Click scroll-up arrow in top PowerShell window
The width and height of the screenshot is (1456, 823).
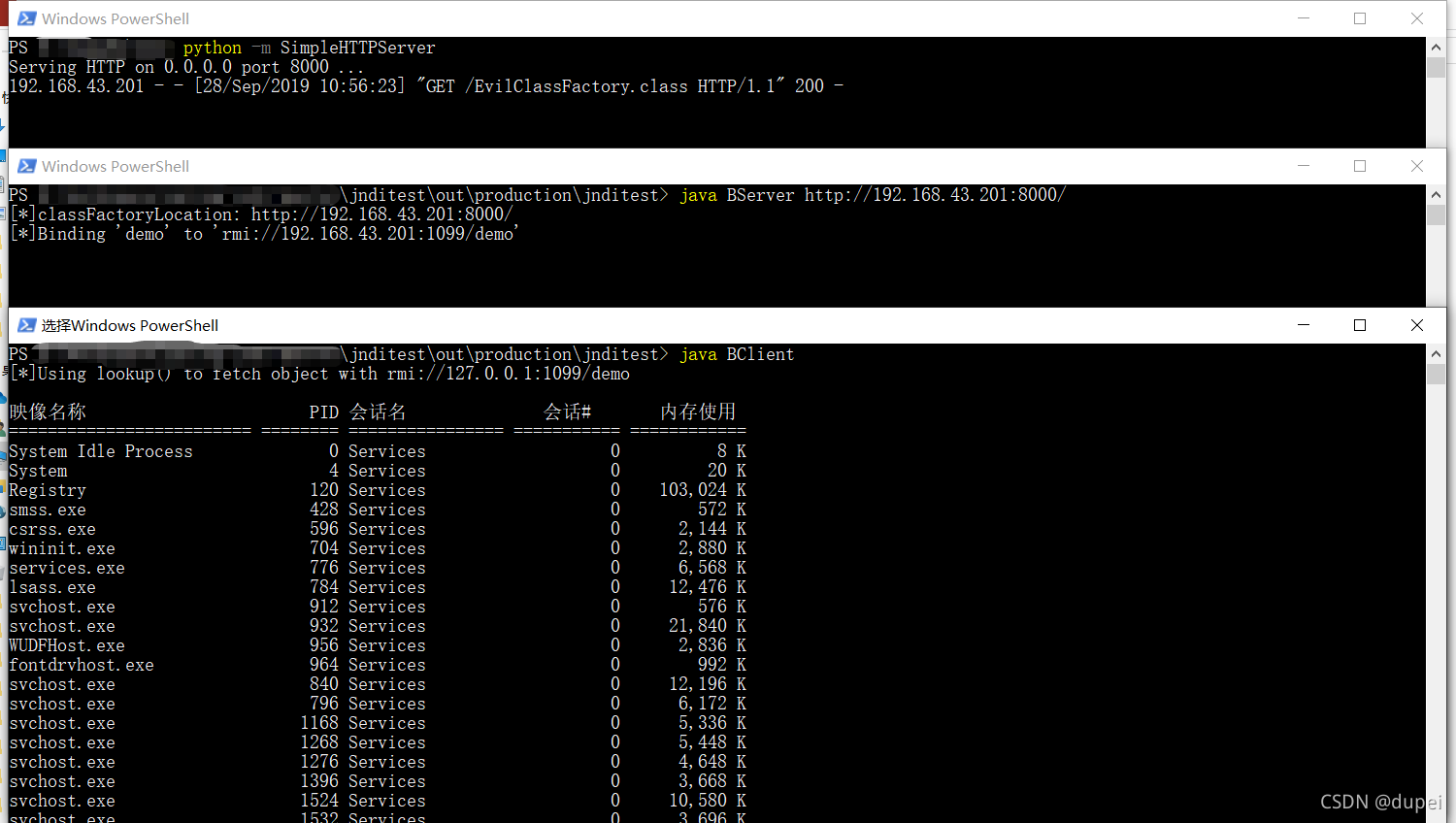coord(1436,47)
